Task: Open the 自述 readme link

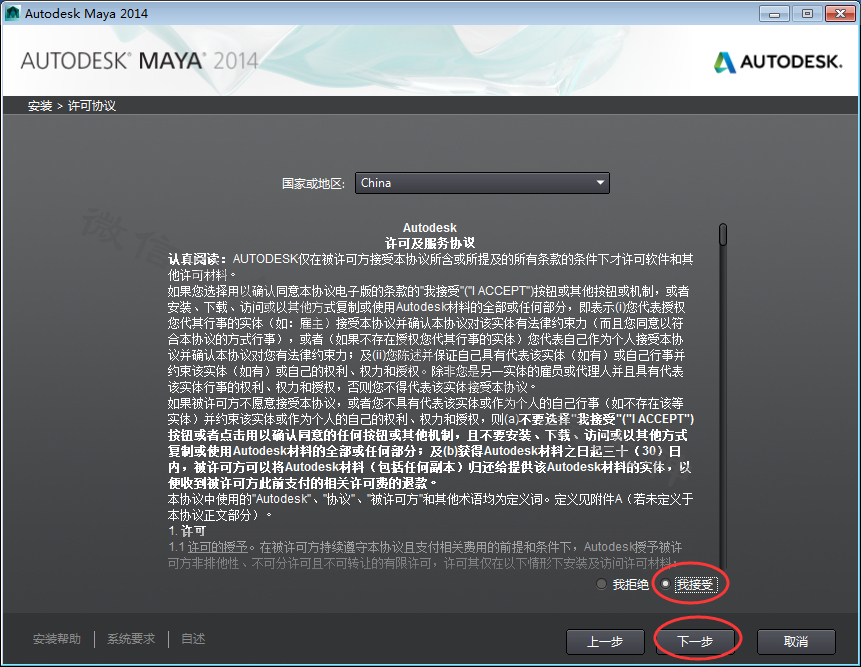Action: [x=193, y=638]
